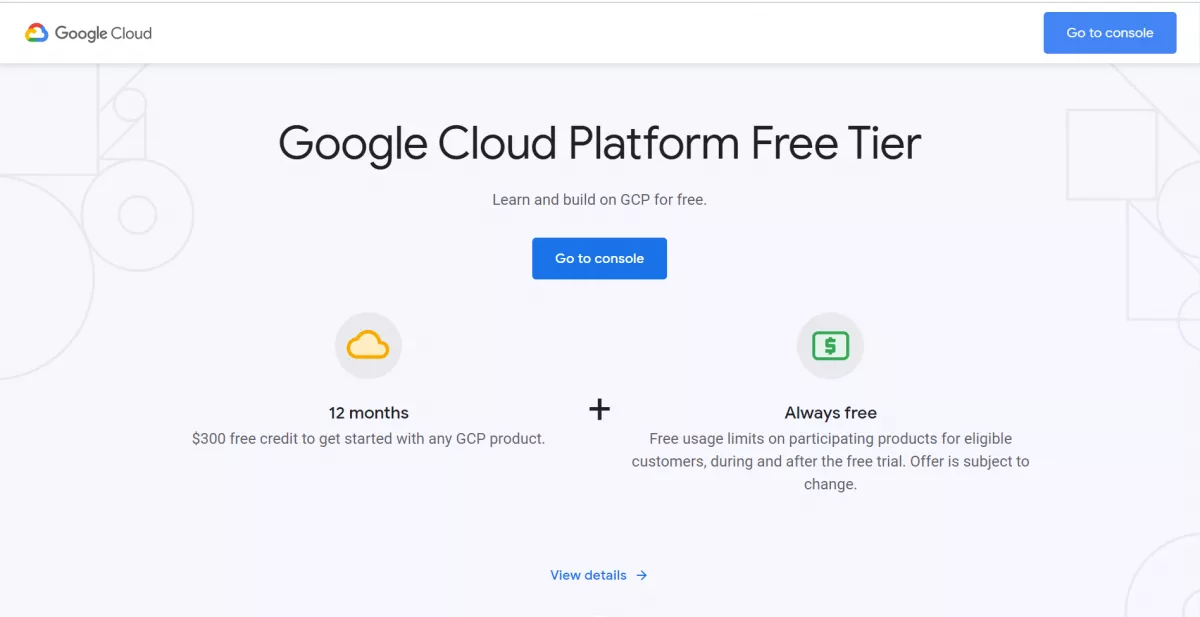Select the 12 months heading
The width and height of the screenshot is (1200, 617).
pos(368,412)
